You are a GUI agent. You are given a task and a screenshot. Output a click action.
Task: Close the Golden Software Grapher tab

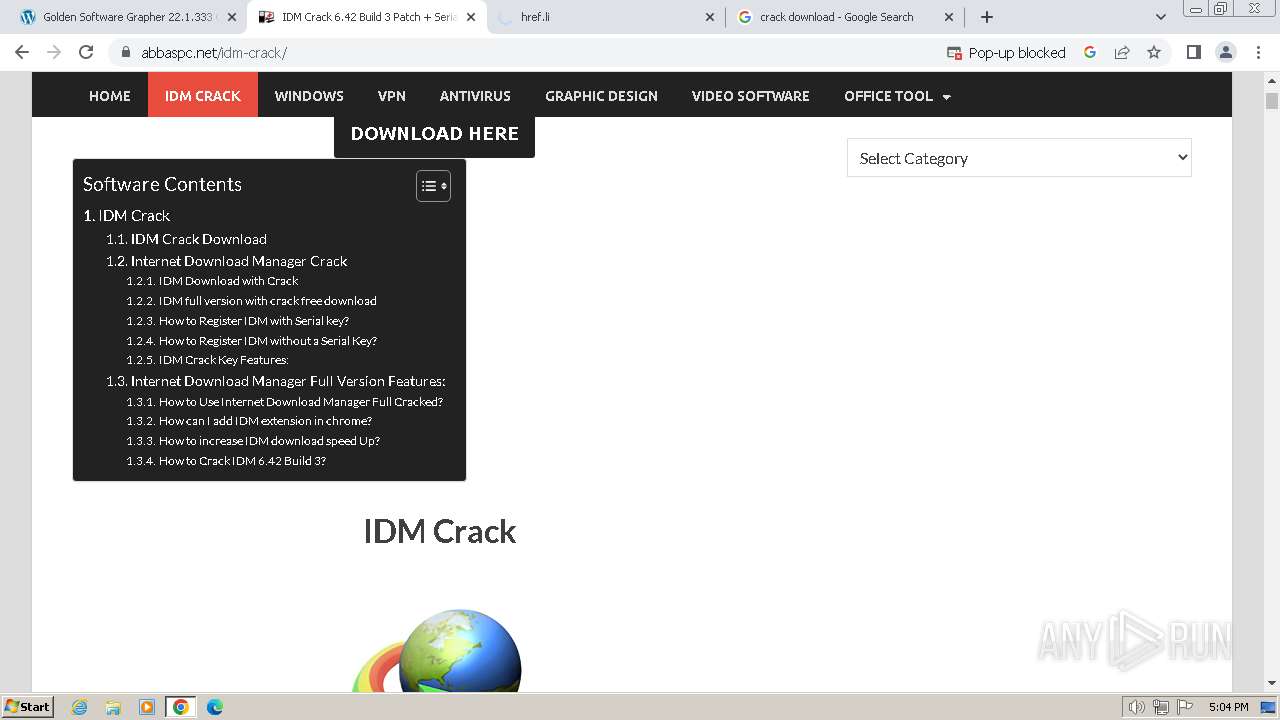(x=231, y=17)
